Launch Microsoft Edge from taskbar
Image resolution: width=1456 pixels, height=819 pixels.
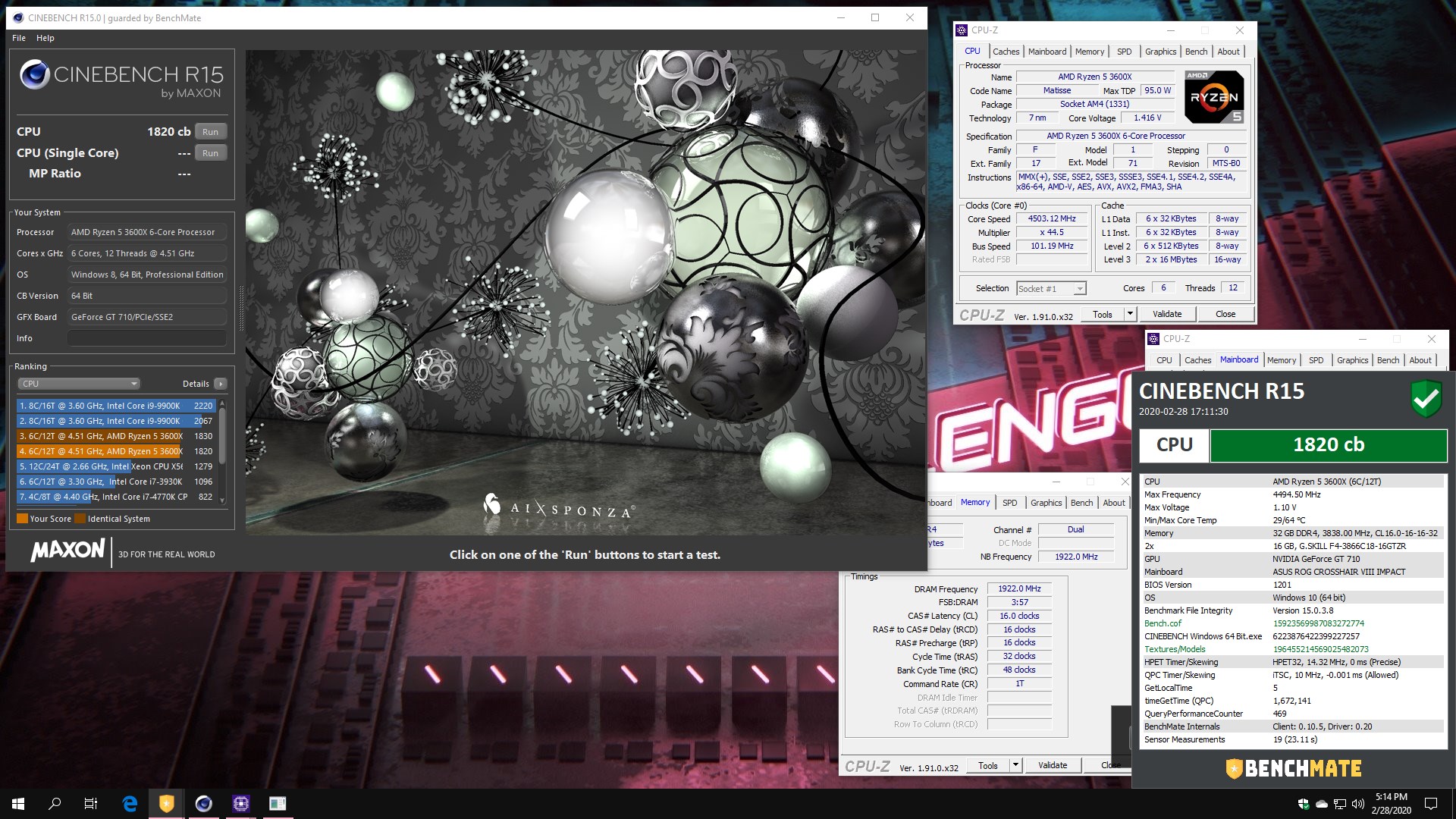[x=130, y=804]
